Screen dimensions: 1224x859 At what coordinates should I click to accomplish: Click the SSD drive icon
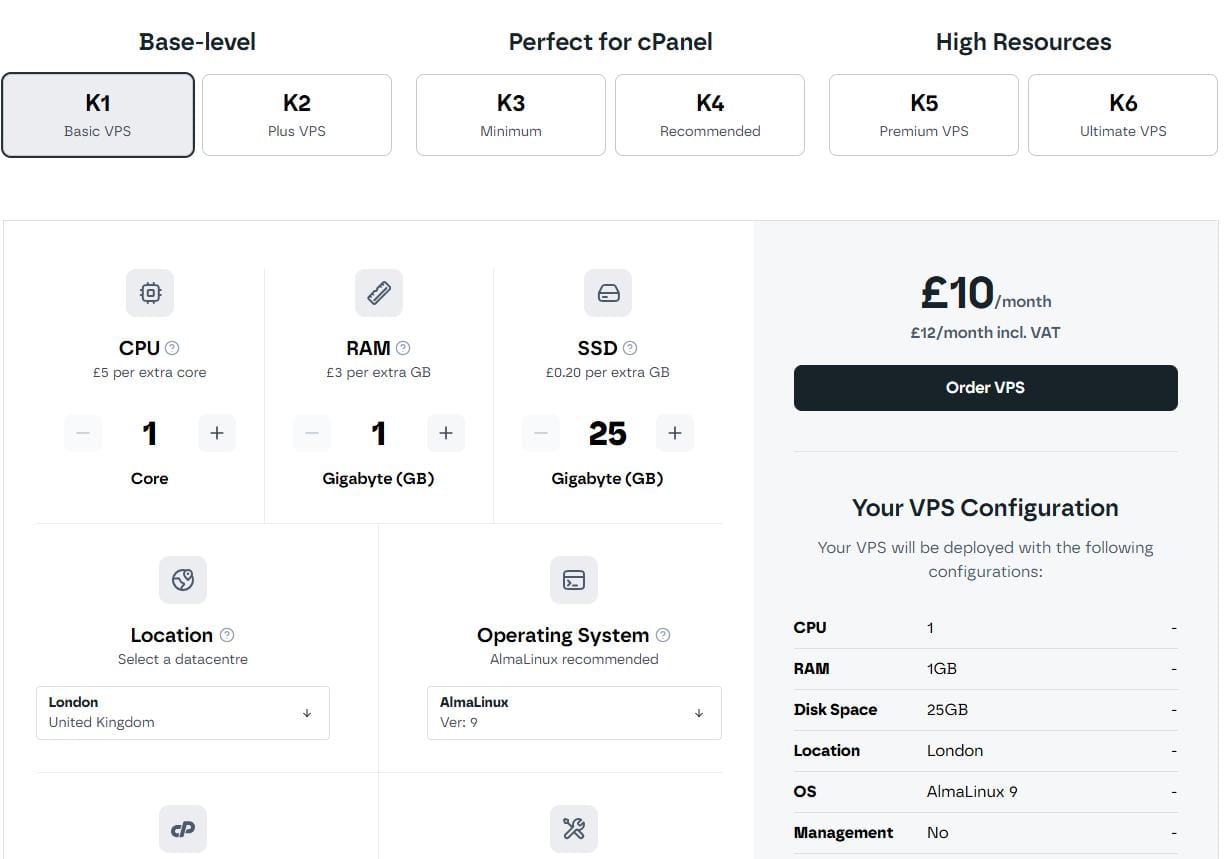tap(608, 293)
